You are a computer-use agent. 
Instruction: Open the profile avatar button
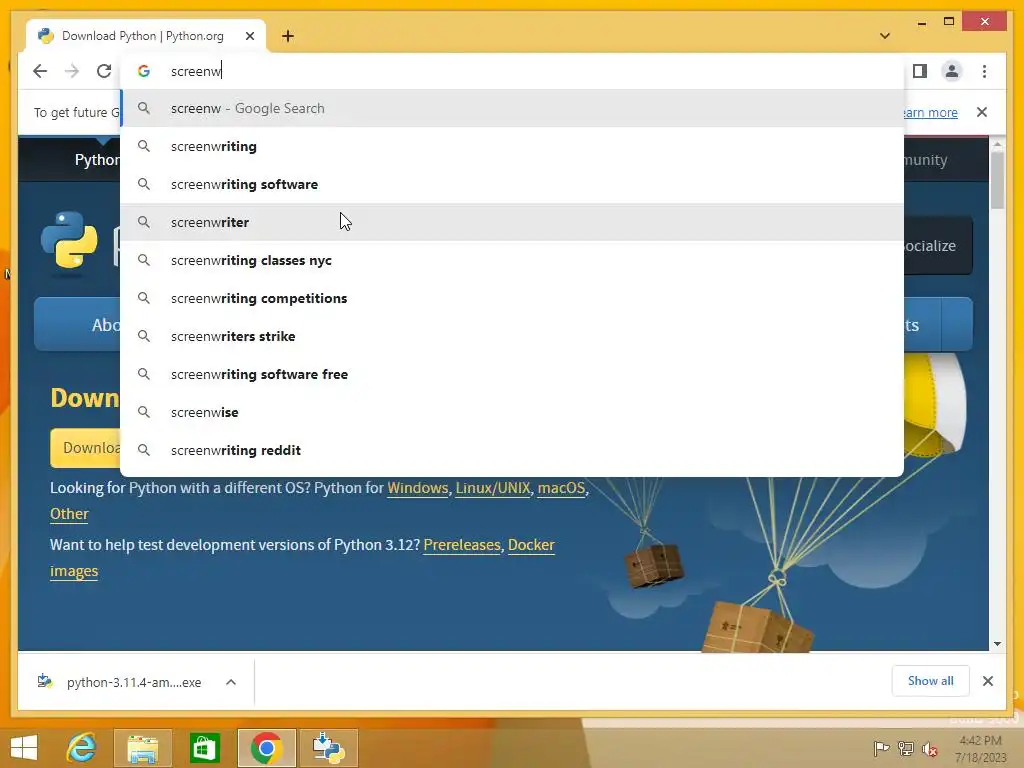[952, 71]
